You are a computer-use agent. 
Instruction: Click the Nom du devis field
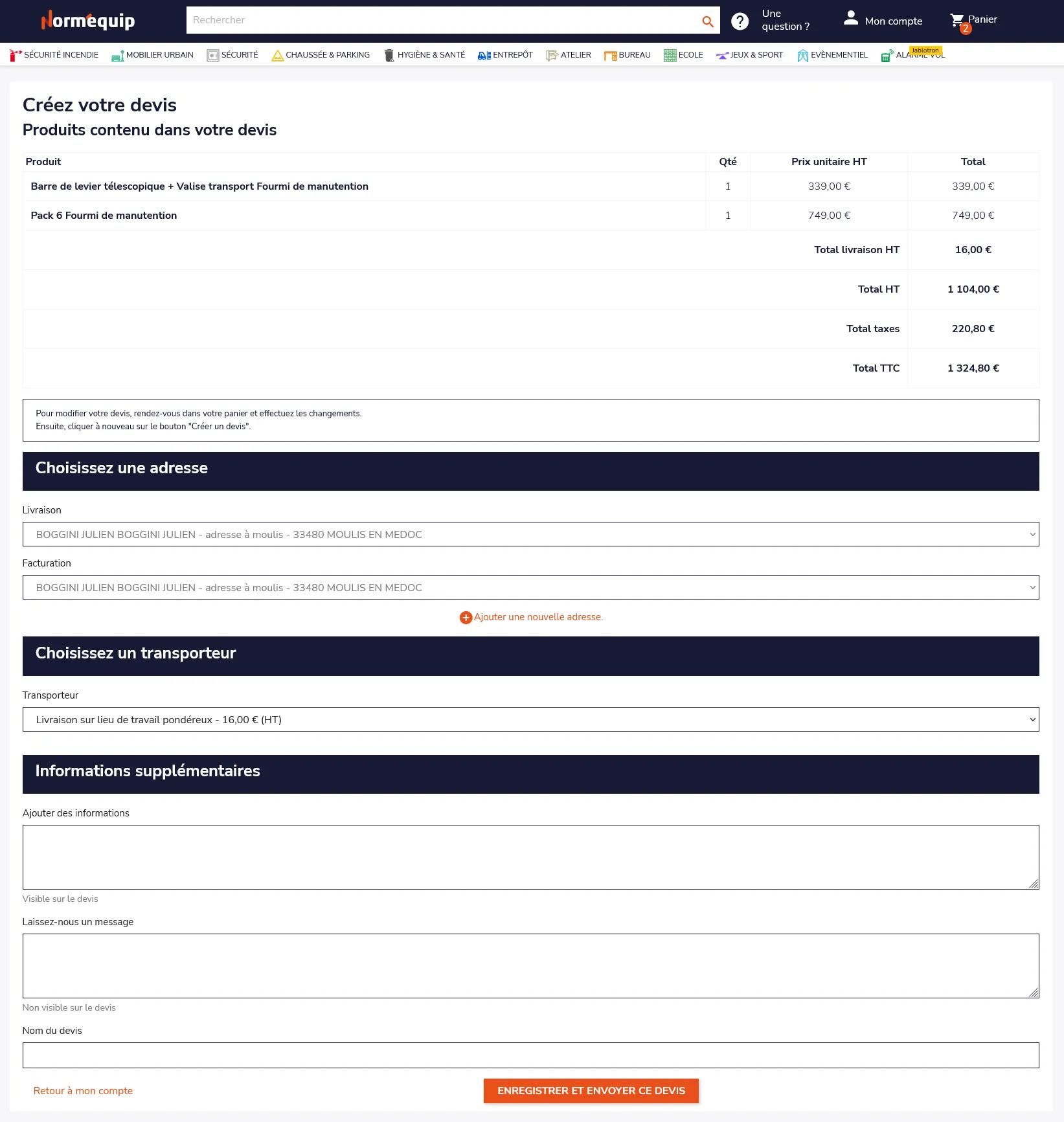pyautogui.click(x=530, y=1055)
